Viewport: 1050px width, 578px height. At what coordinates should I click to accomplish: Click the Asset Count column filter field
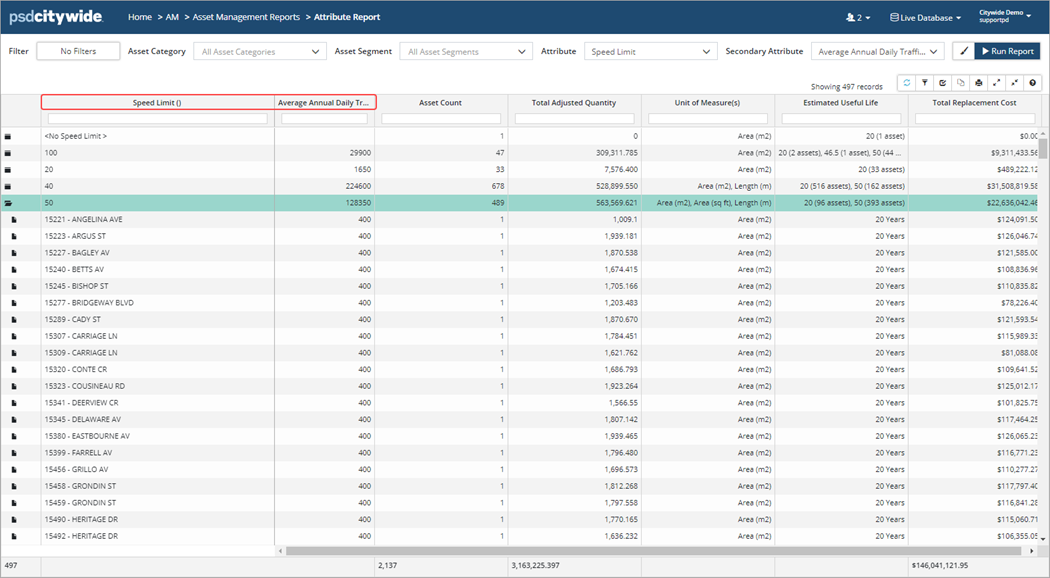[440, 119]
